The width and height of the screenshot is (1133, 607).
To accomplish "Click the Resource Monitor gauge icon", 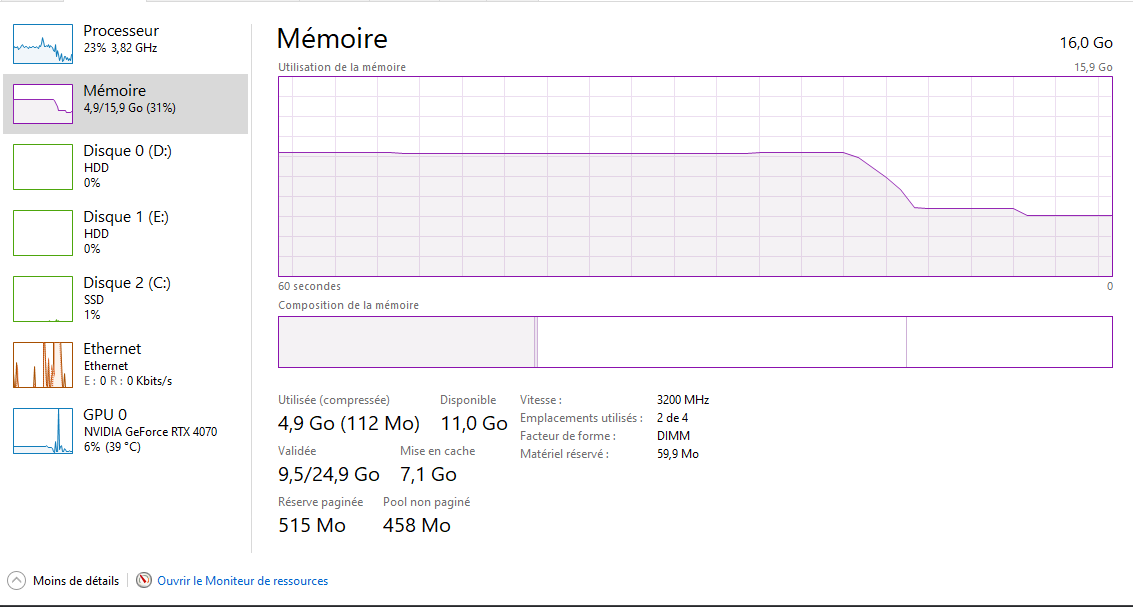I will pyautogui.click(x=145, y=580).
